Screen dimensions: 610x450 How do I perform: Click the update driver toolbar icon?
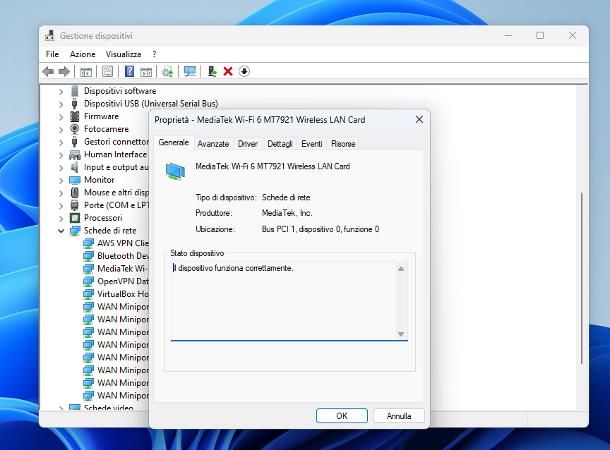(168, 72)
